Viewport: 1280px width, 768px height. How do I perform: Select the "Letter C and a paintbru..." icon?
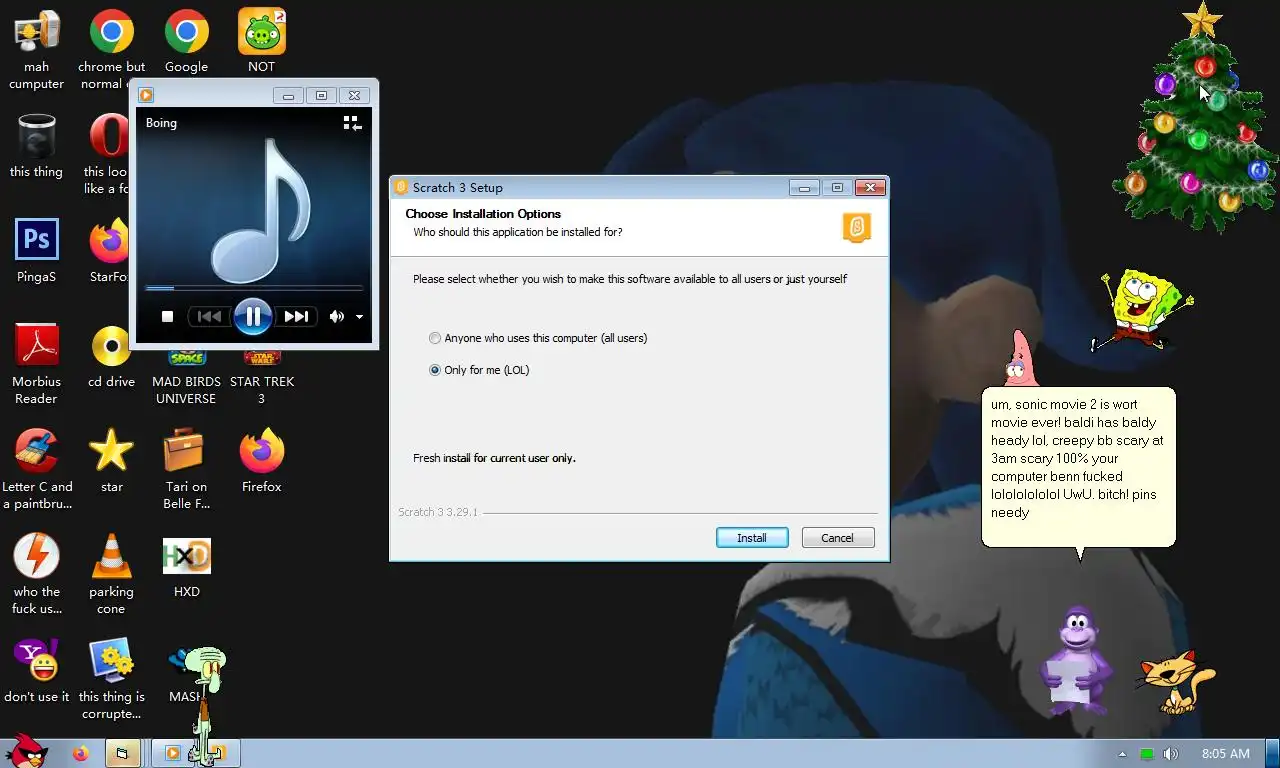point(37,469)
